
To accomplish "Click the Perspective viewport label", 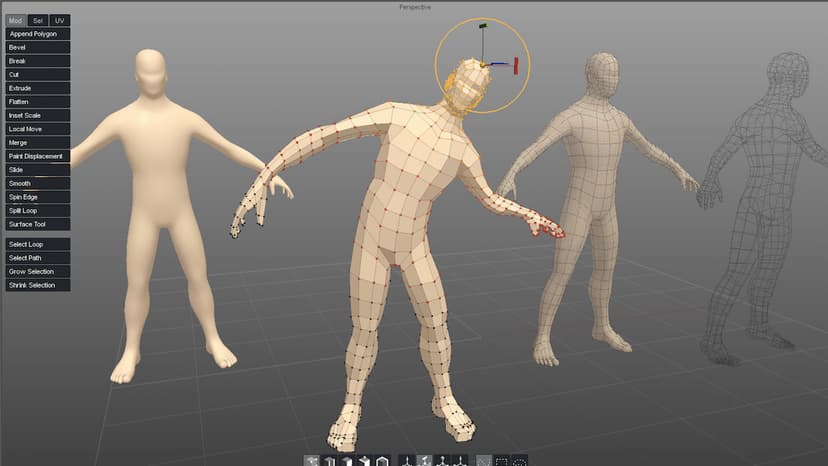I will pos(415,7).
